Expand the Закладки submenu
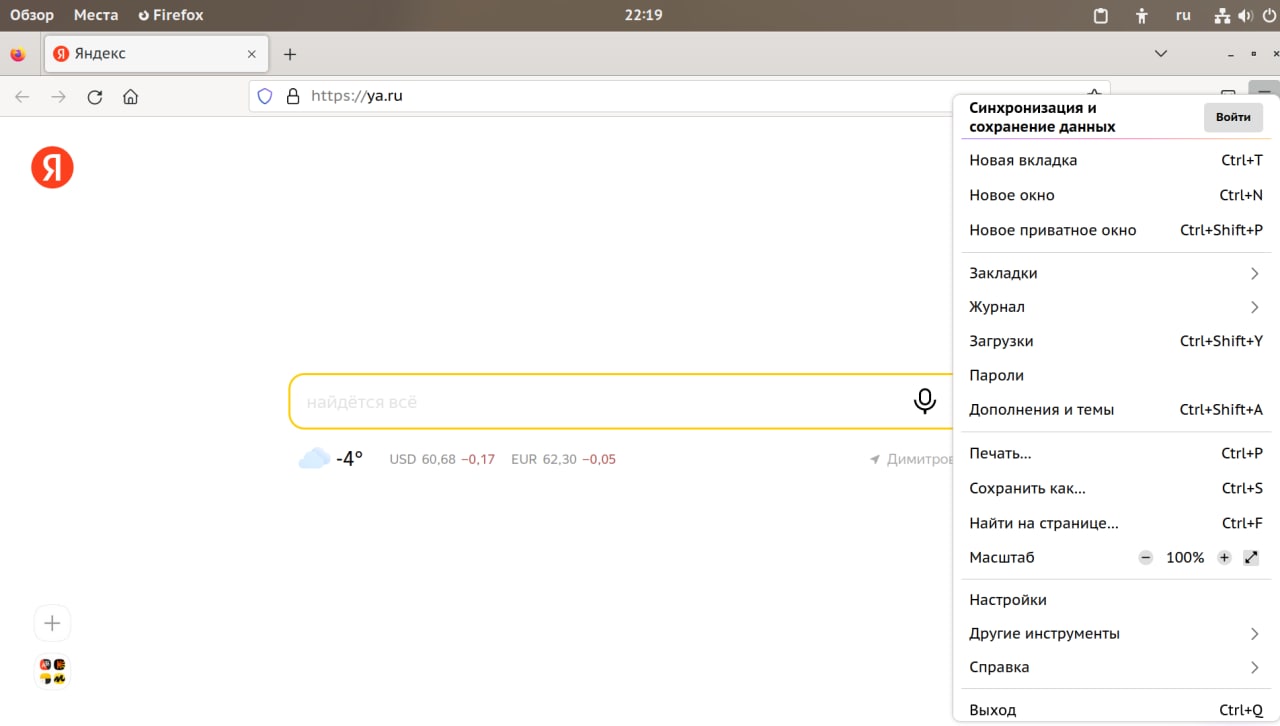Screen dimensions: 1280x726 1115,273
